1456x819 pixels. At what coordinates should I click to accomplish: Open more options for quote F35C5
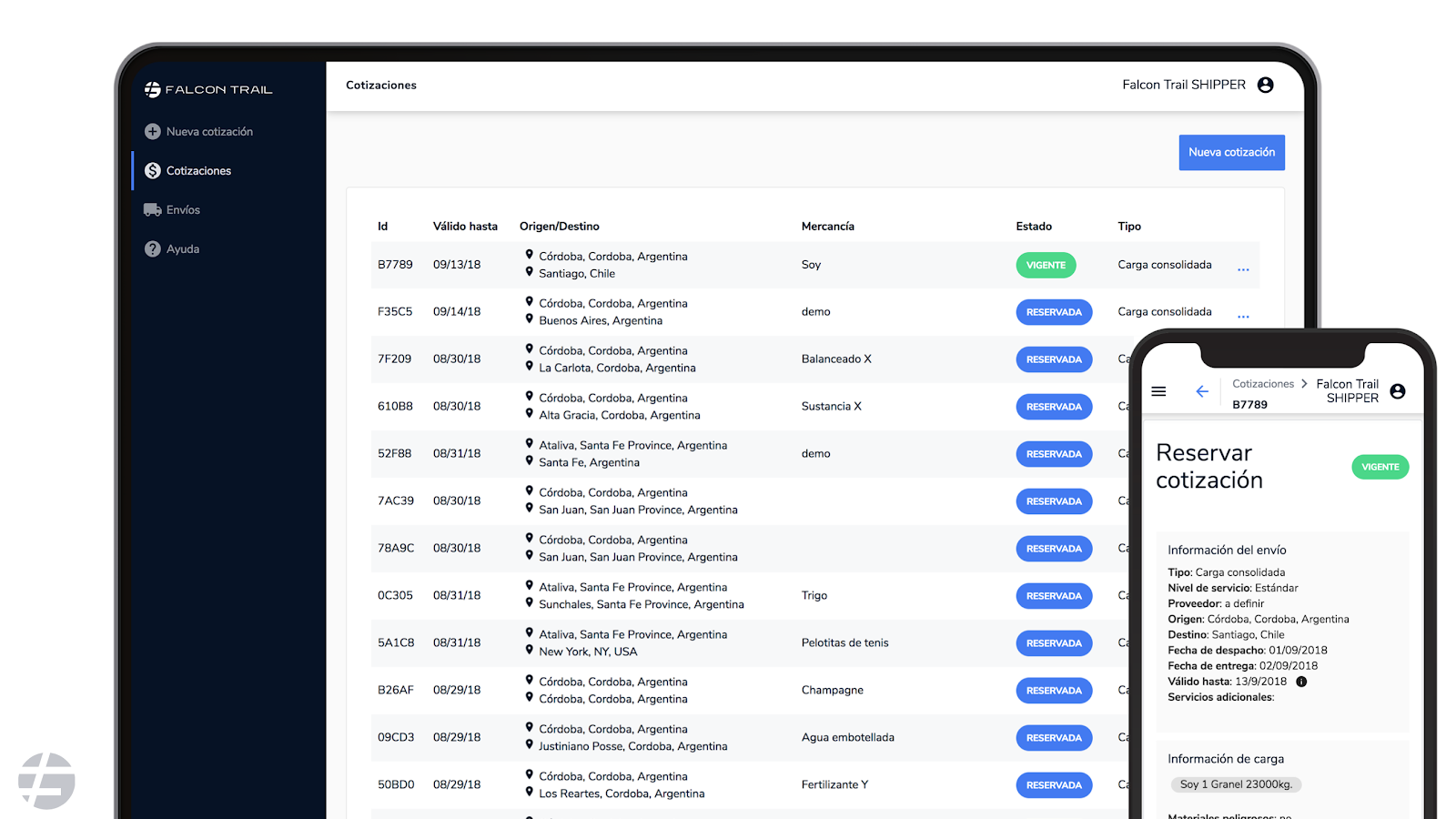coord(1243,317)
